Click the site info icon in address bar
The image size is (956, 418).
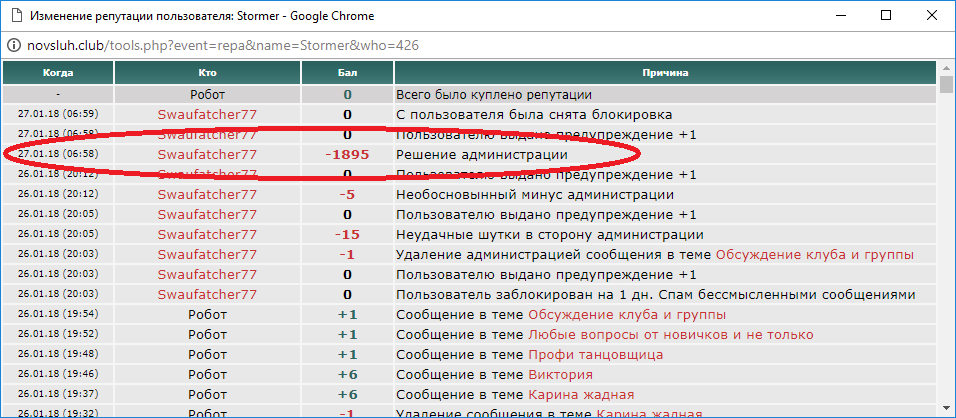tap(15, 46)
